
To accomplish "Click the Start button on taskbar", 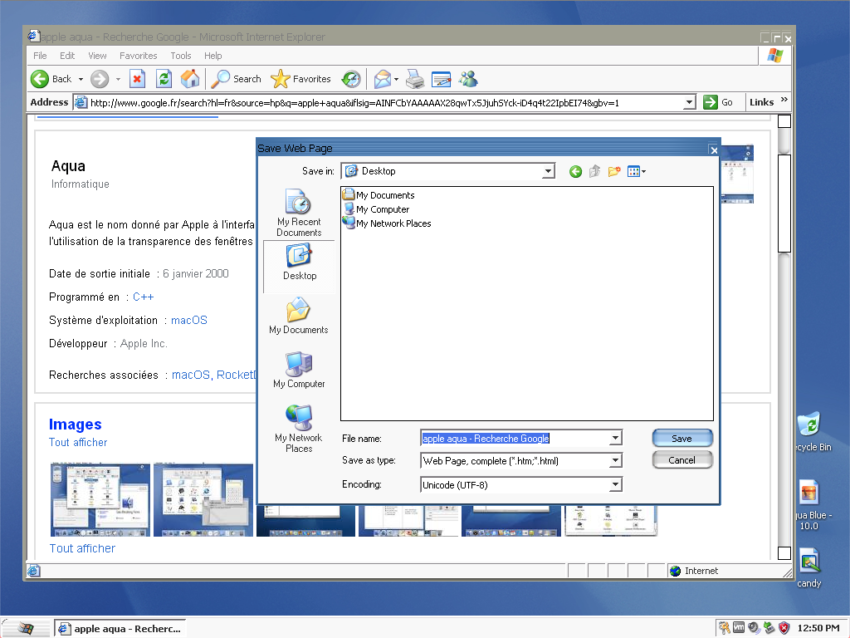I will coord(26,628).
